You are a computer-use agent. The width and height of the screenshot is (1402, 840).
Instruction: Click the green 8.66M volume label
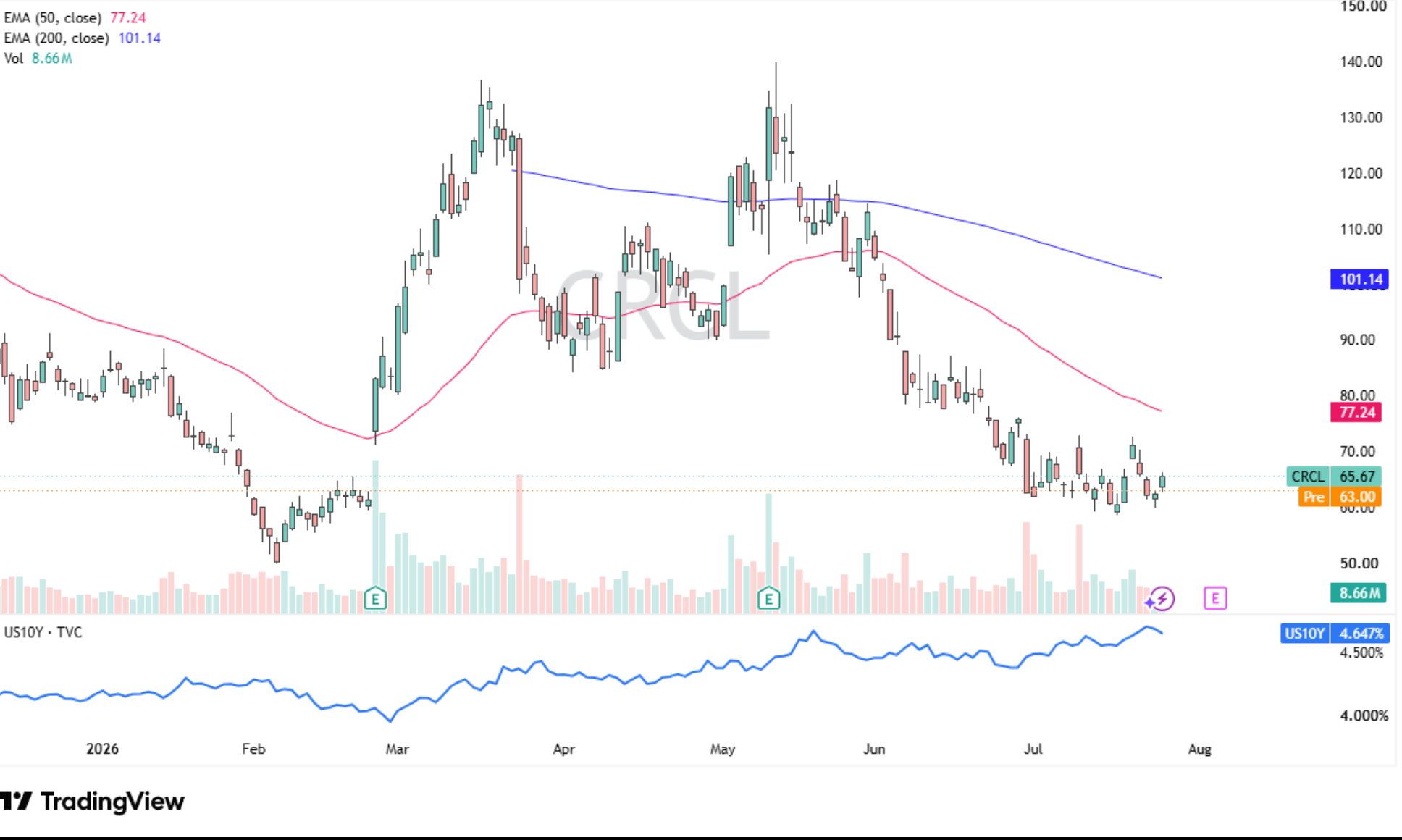tap(1359, 593)
